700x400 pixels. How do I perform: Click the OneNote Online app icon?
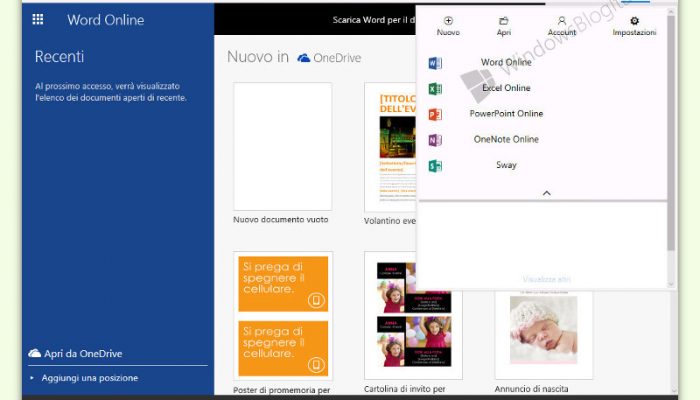point(435,140)
